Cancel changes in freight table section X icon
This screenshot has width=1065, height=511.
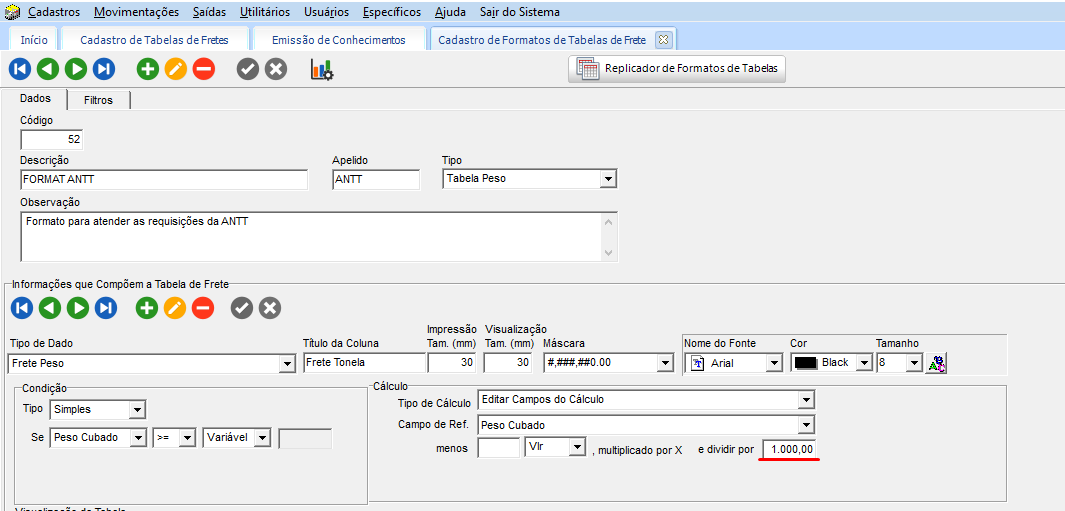(x=270, y=308)
